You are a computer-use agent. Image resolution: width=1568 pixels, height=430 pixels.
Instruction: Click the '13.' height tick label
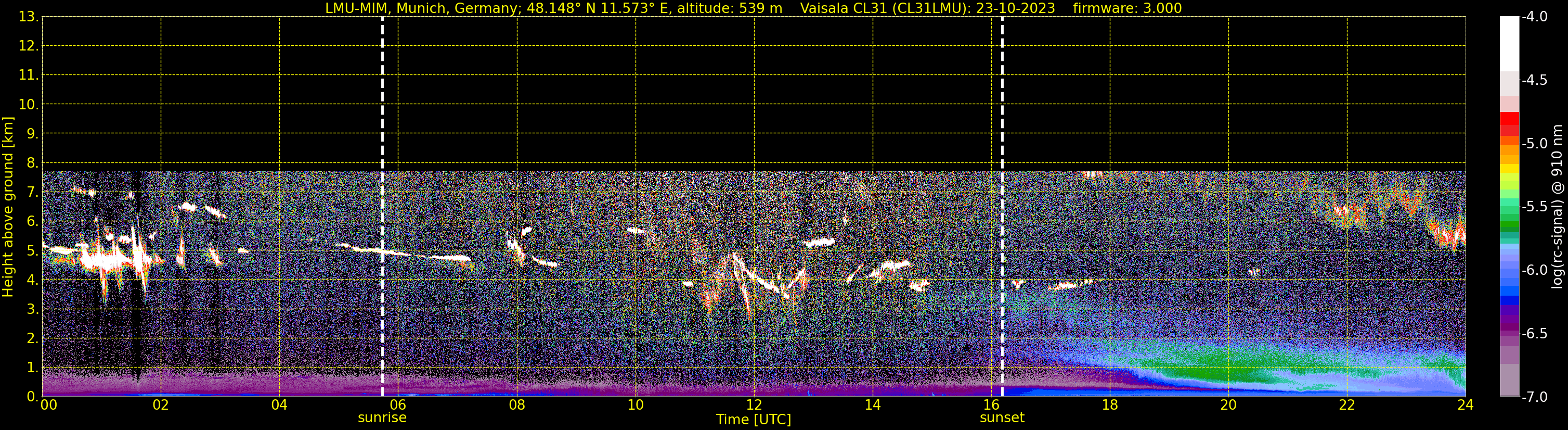(29, 17)
